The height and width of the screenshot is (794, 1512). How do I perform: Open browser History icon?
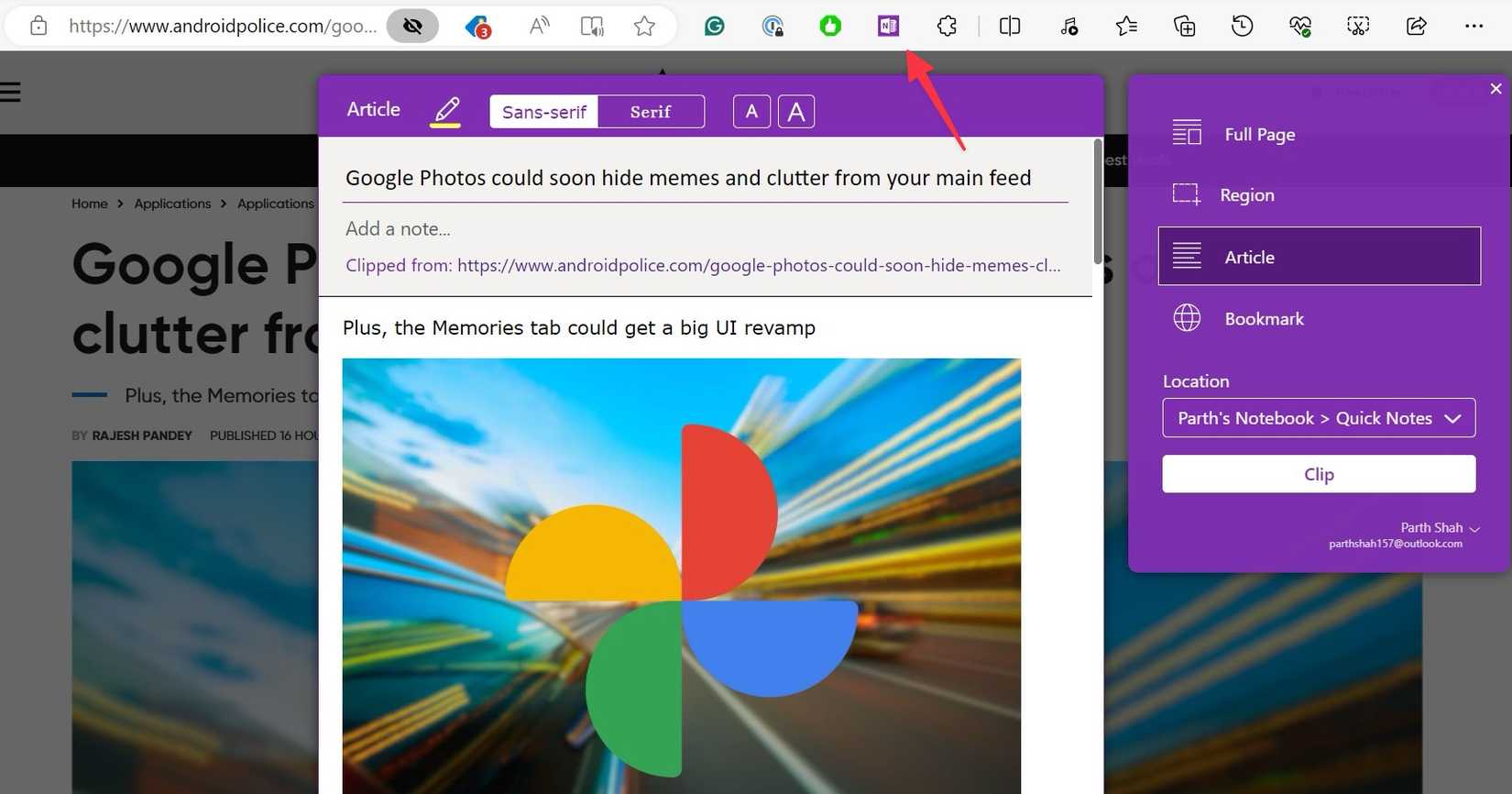(x=1242, y=27)
